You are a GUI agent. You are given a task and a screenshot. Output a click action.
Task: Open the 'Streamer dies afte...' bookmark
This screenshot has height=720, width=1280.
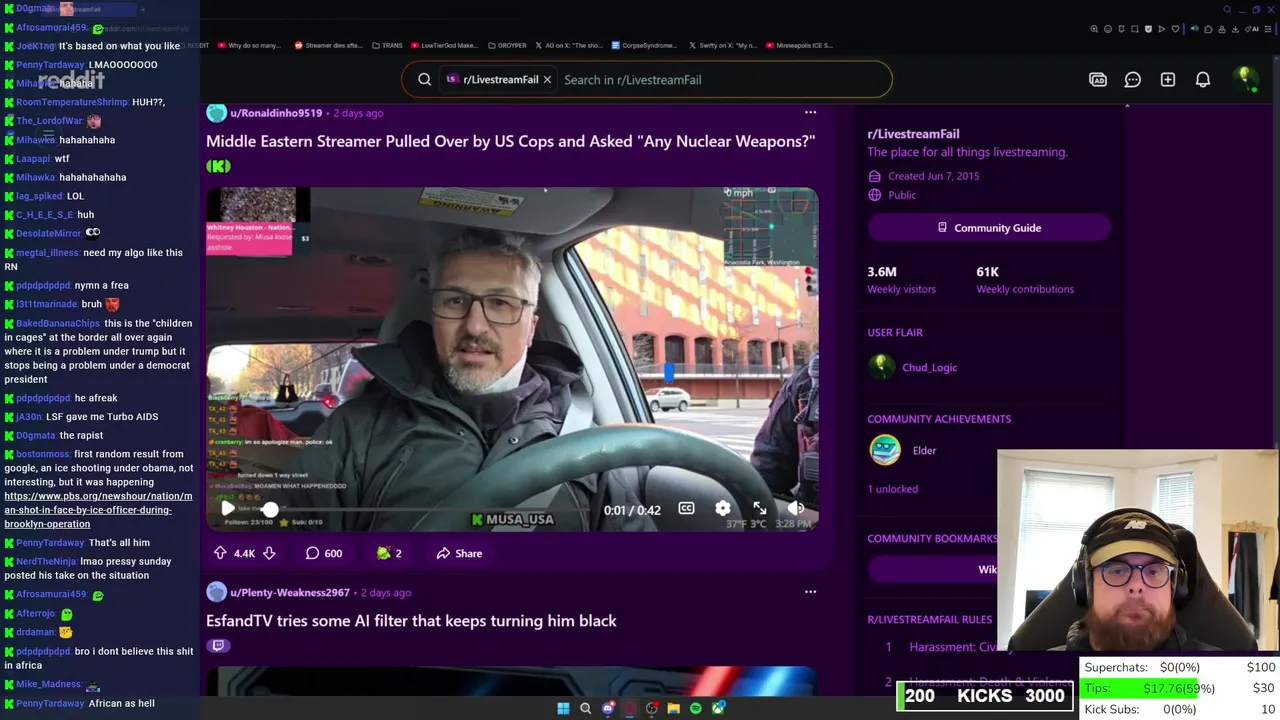(328, 45)
